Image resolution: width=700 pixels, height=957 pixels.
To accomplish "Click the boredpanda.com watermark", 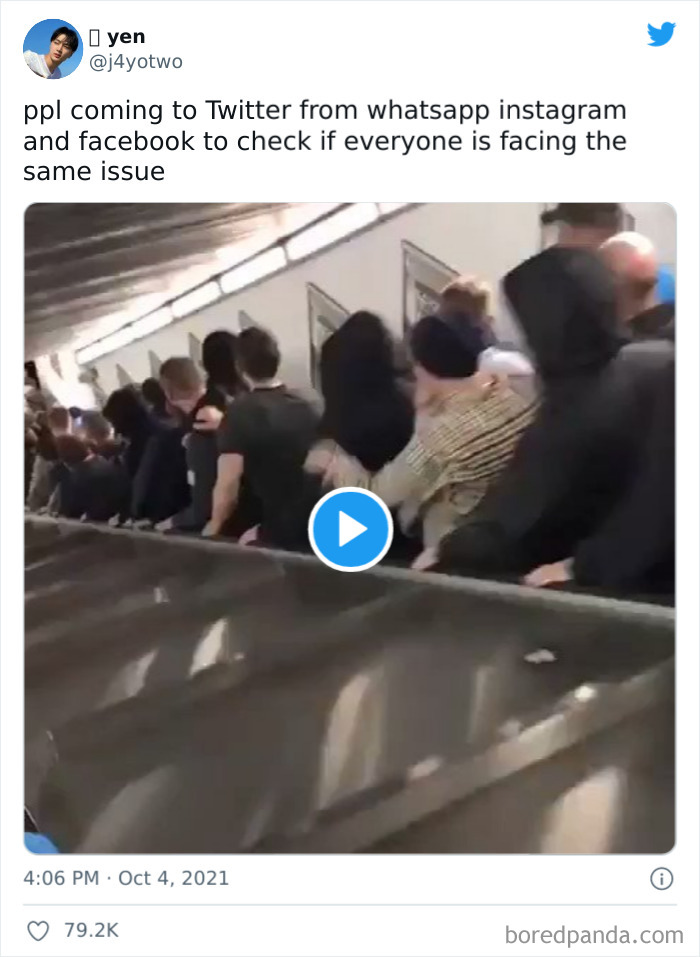I will (x=594, y=934).
